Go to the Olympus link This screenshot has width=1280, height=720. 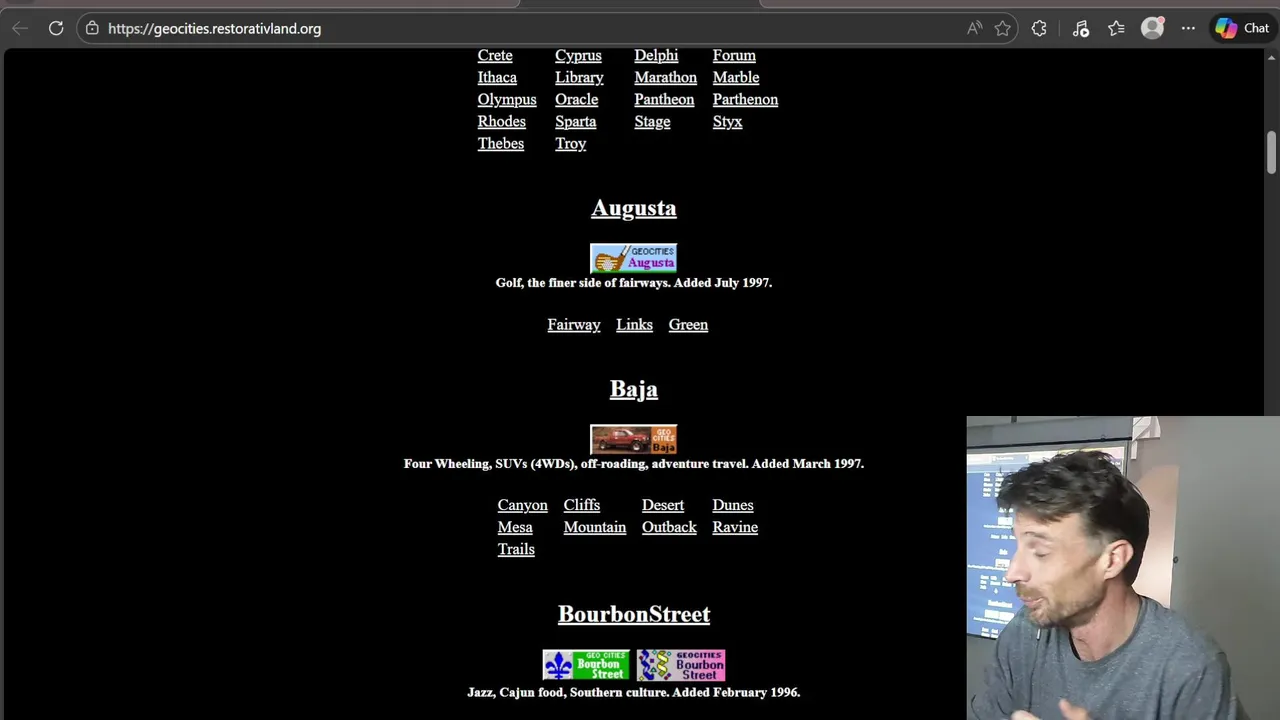click(507, 99)
